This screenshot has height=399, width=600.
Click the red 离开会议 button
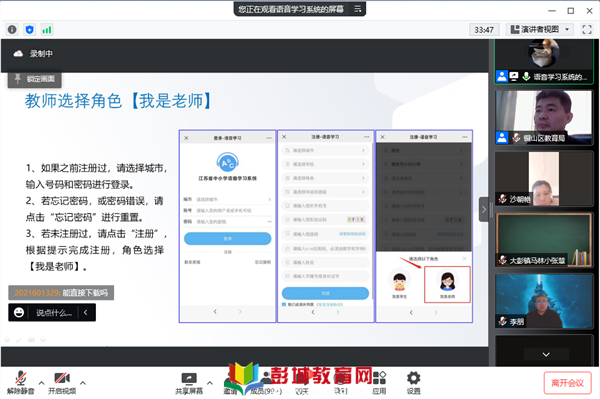tap(567, 383)
